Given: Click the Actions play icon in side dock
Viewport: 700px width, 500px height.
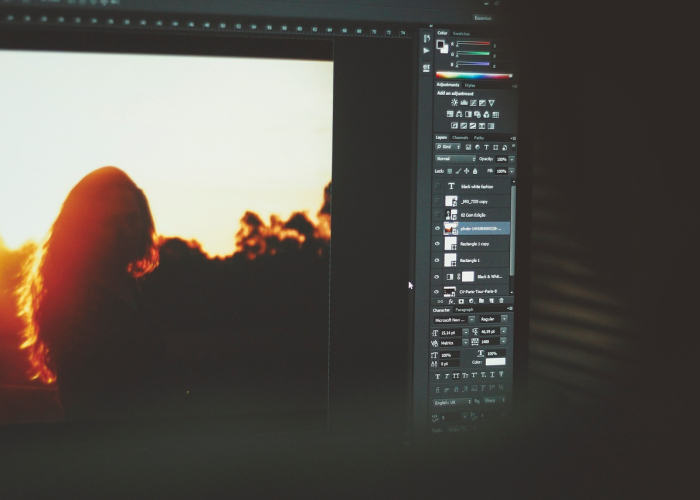Looking at the screenshot, I should click(427, 52).
